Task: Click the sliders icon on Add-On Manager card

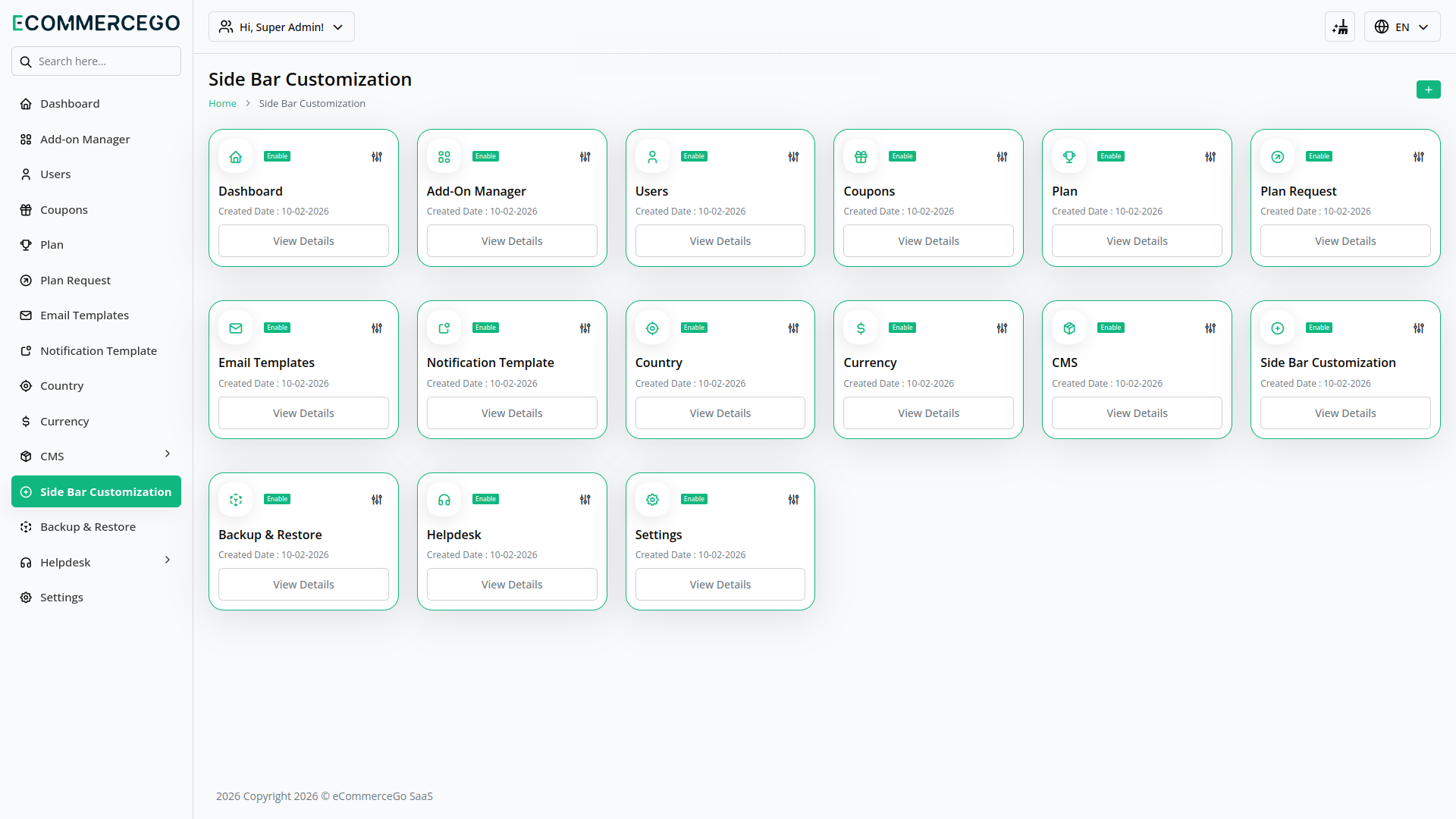Action: pos(585,157)
